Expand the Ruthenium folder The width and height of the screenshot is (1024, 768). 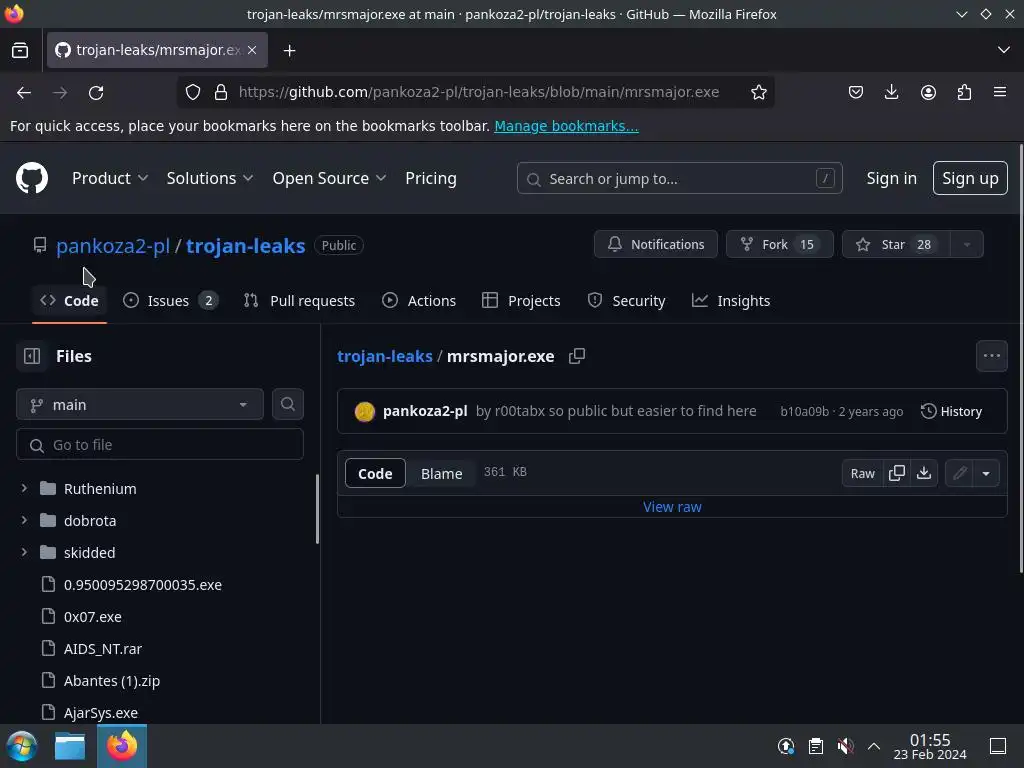(x=24, y=488)
